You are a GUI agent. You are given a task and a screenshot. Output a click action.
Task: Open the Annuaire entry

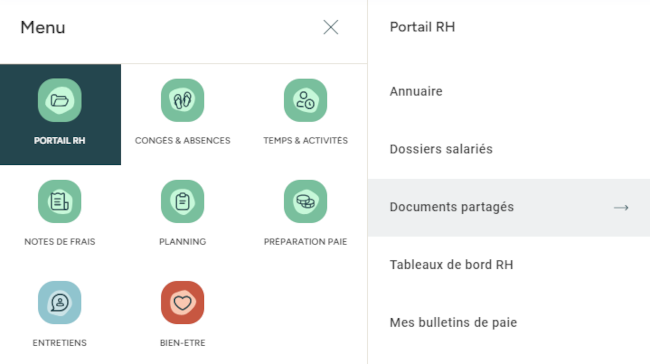click(509, 91)
